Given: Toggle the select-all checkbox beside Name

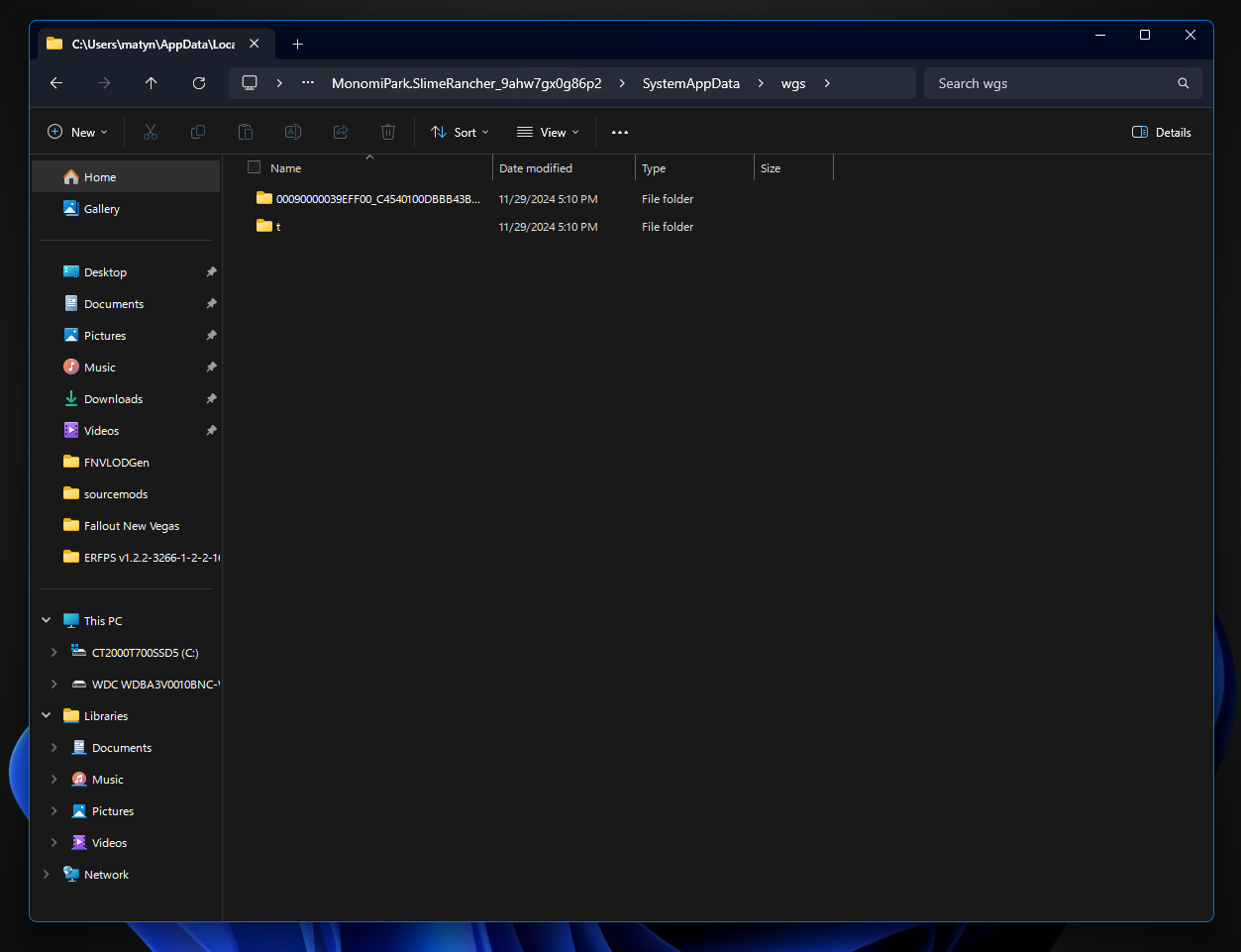Looking at the screenshot, I should click(x=255, y=167).
